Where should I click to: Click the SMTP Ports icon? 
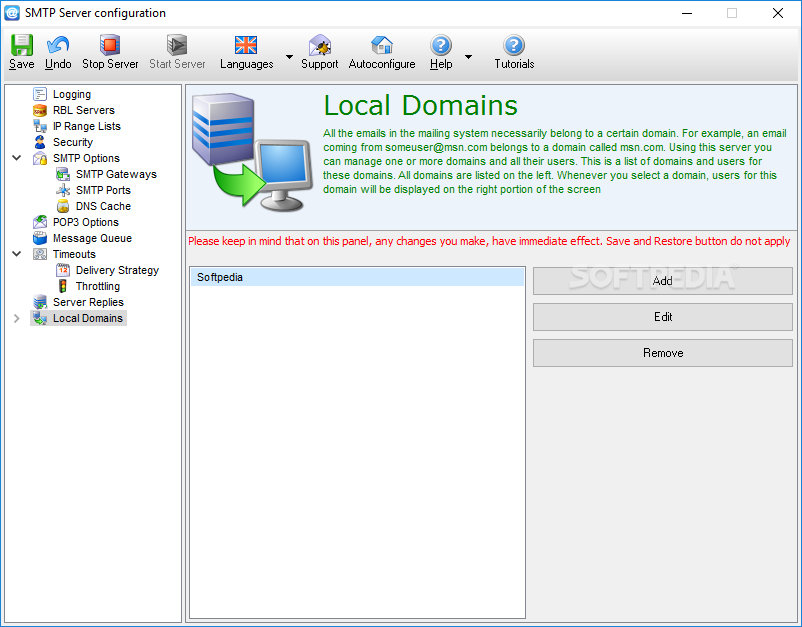tap(63, 190)
